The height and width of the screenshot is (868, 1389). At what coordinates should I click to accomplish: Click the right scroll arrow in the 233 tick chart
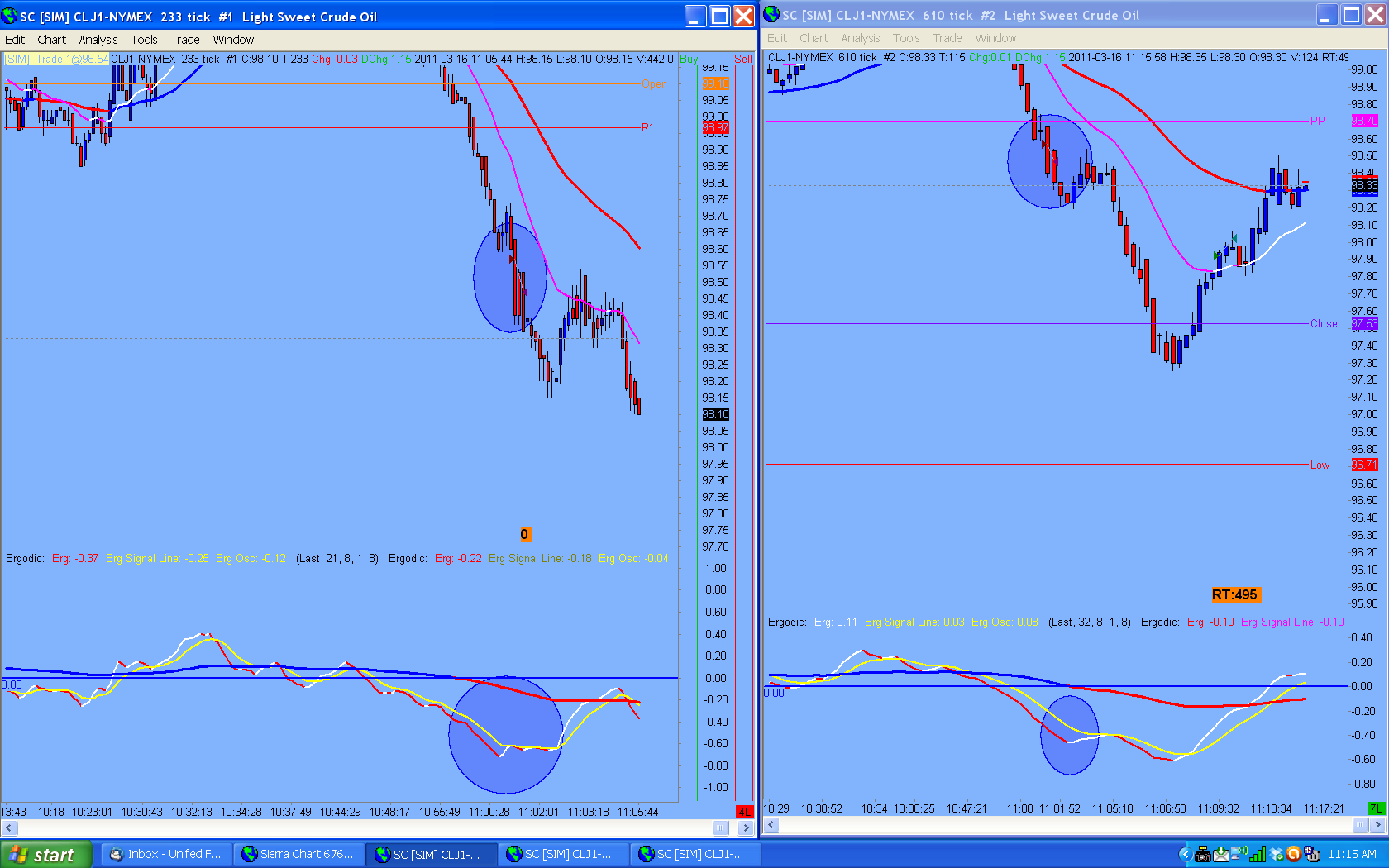pos(745,827)
